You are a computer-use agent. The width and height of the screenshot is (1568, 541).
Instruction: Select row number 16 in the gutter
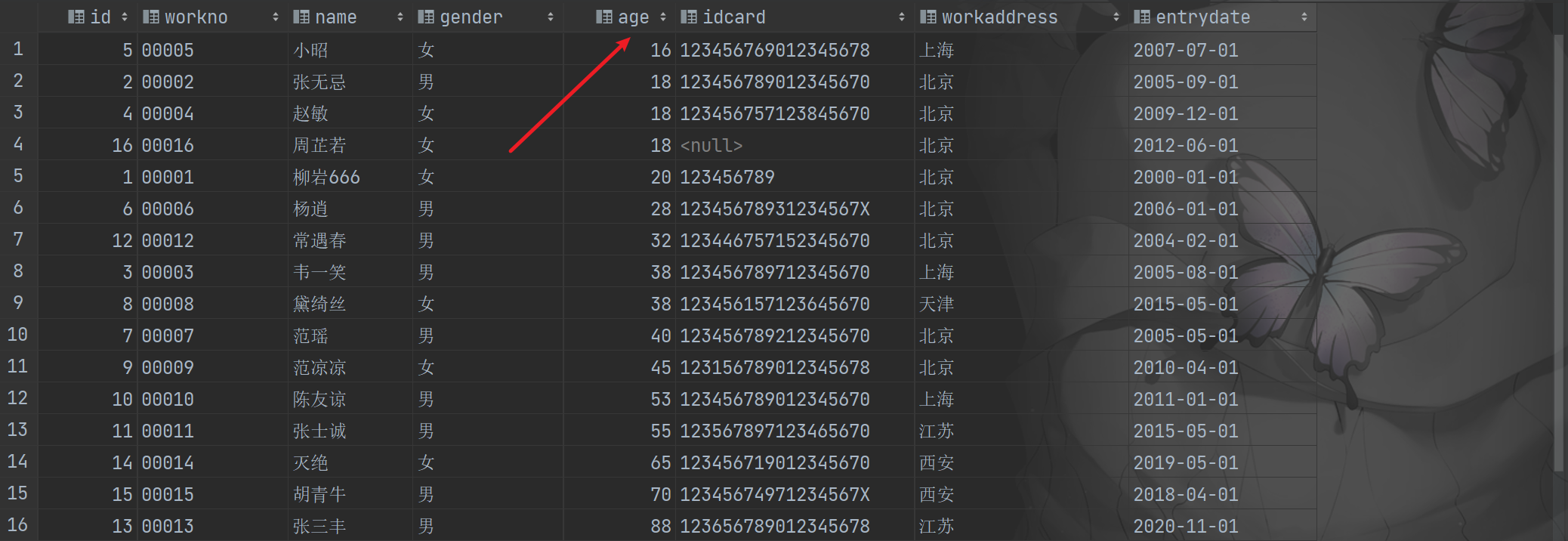17,525
